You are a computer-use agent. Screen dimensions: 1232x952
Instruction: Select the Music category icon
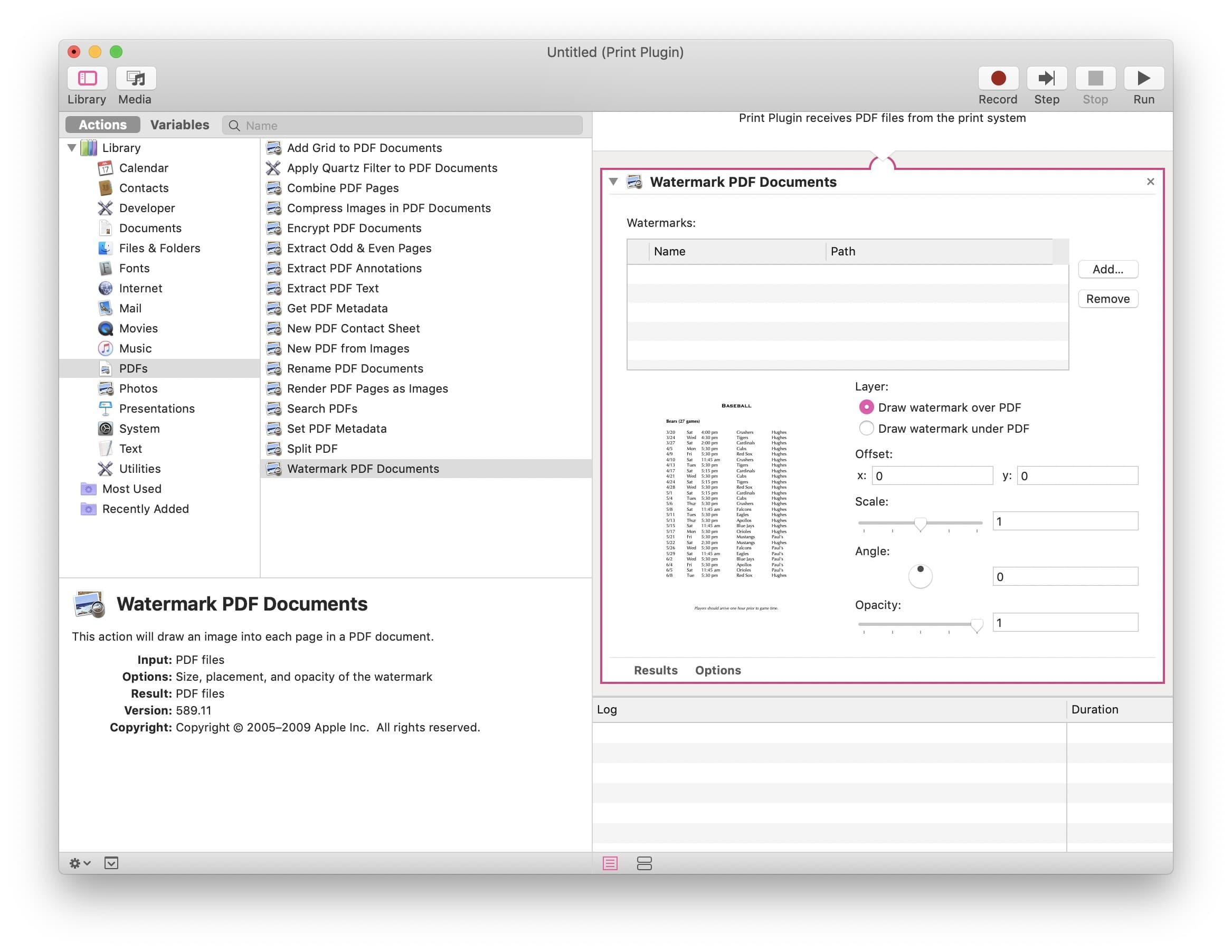pos(106,348)
